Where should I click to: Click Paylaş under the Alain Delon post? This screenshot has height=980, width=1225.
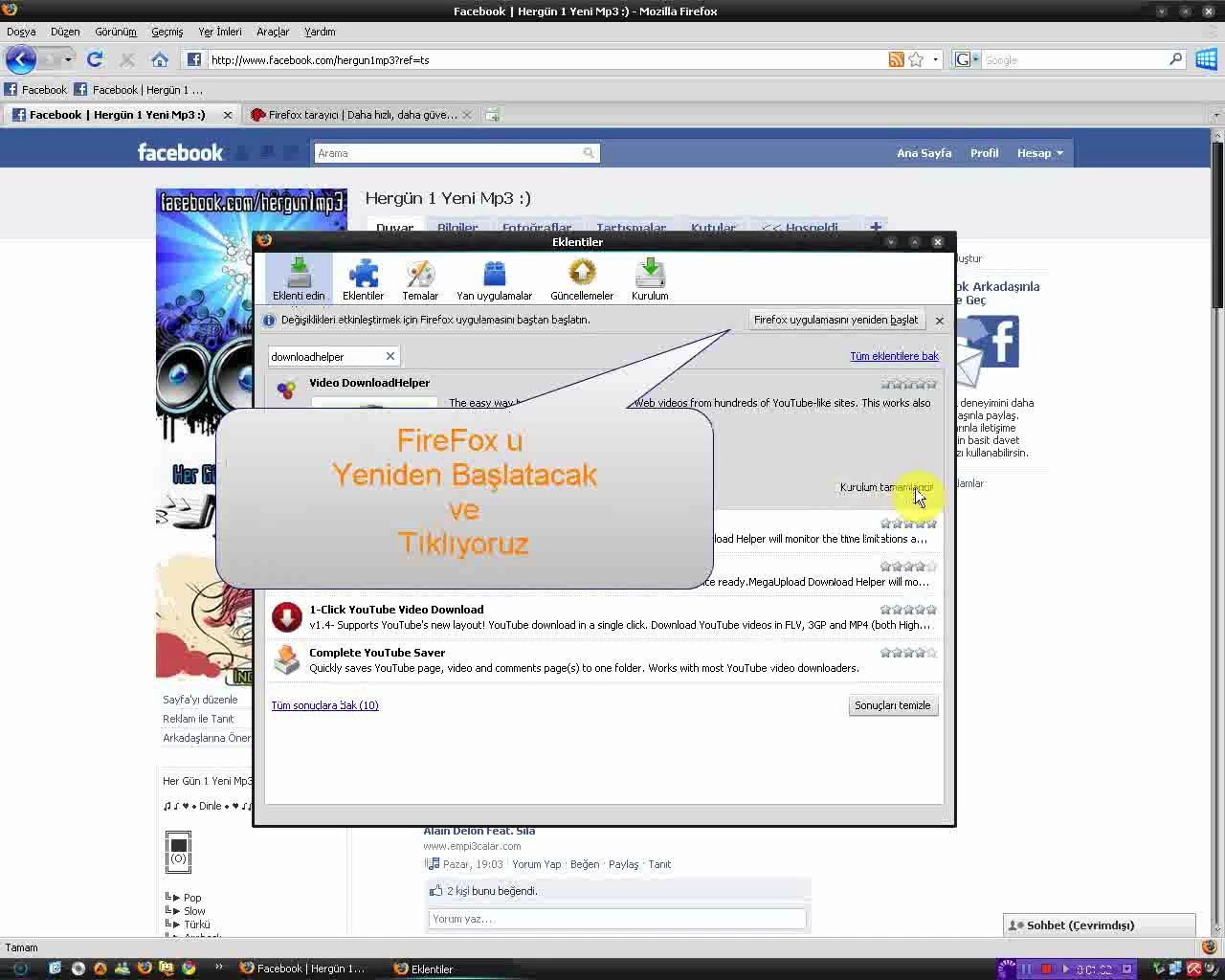click(623, 864)
